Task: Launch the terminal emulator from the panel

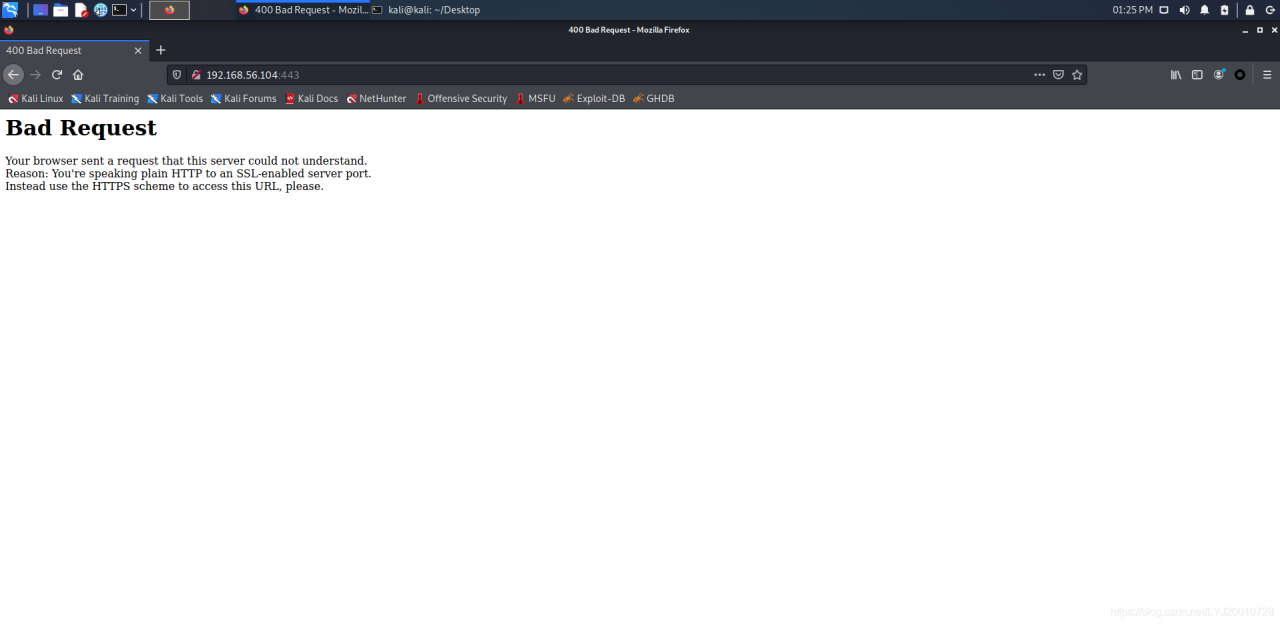Action: coord(119,10)
